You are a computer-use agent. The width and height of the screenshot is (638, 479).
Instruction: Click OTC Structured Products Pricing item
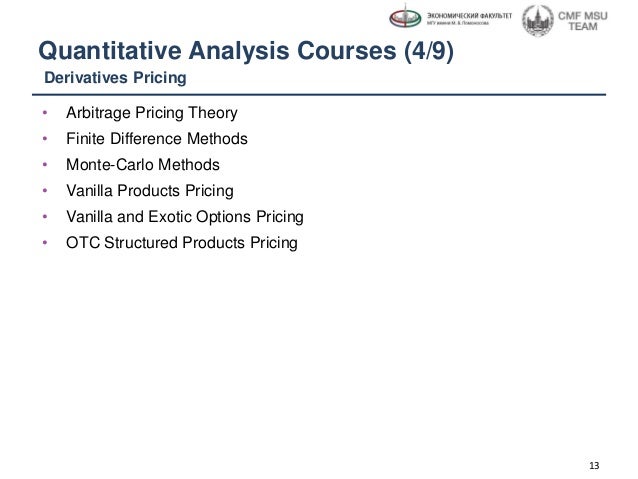[182, 243]
